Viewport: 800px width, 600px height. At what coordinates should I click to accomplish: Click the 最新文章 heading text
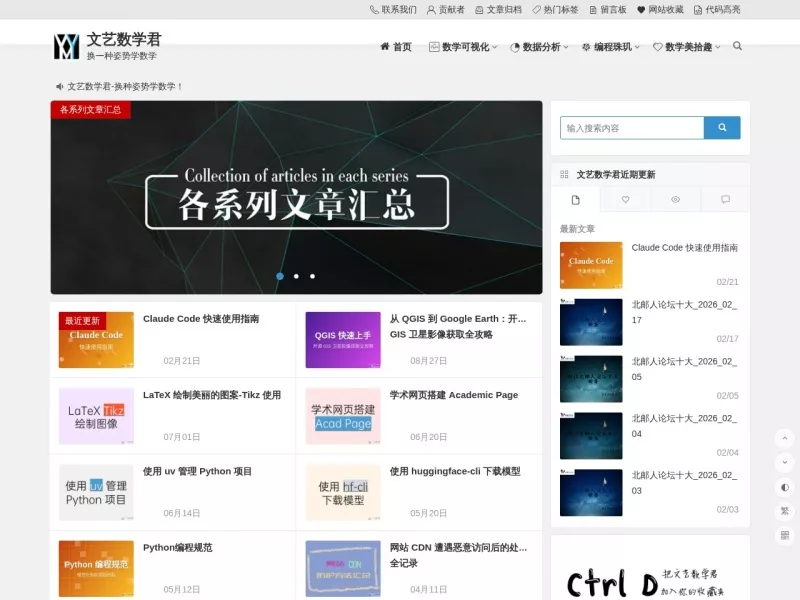coord(577,229)
